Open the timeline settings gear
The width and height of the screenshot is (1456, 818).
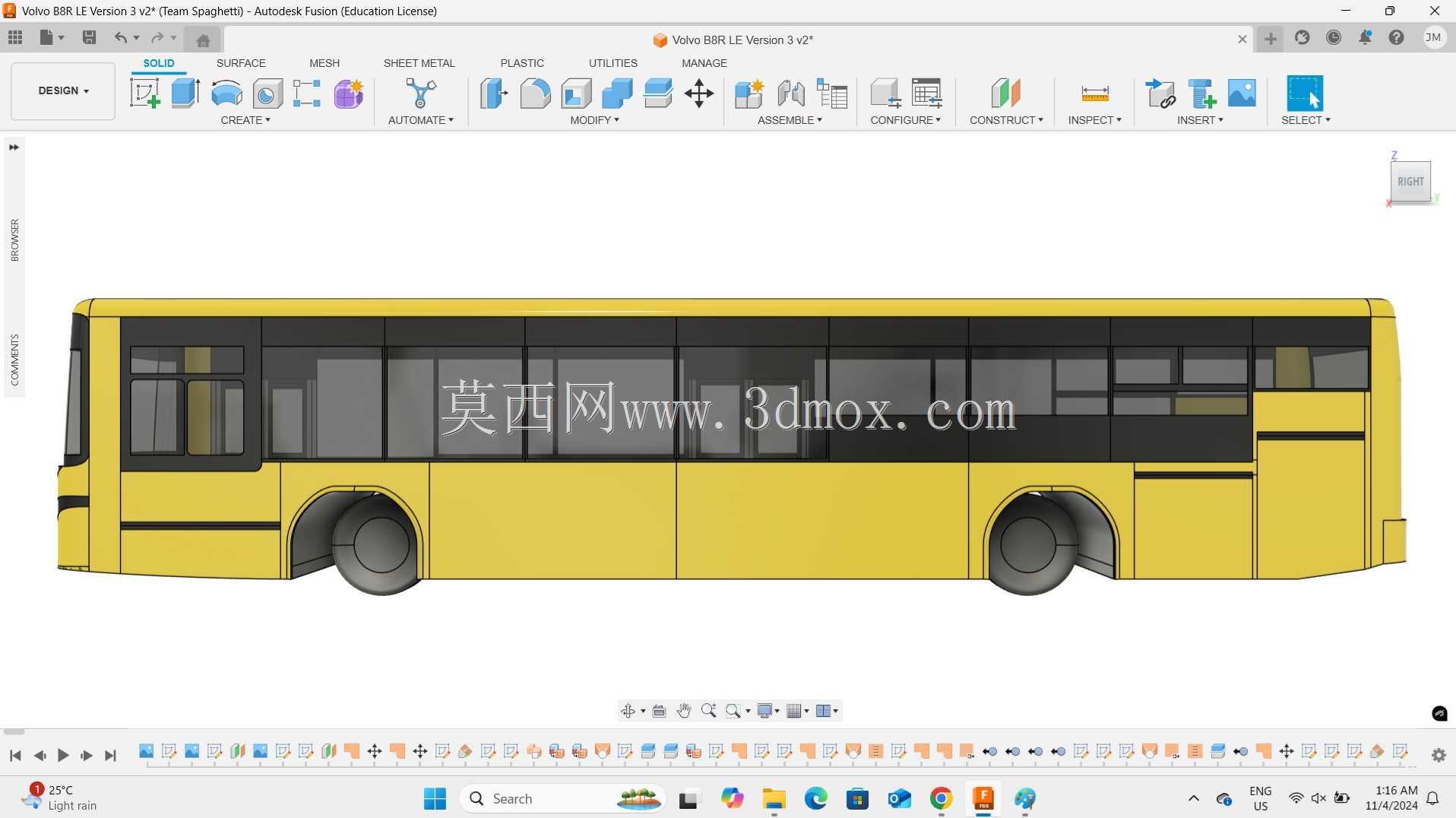tap(1439, 755)
